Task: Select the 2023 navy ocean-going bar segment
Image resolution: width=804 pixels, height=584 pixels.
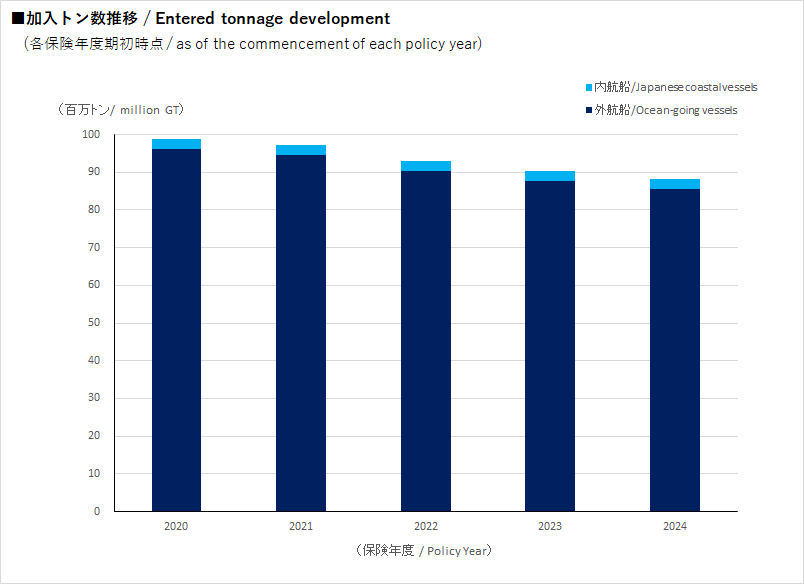Action: click(550, 346)
